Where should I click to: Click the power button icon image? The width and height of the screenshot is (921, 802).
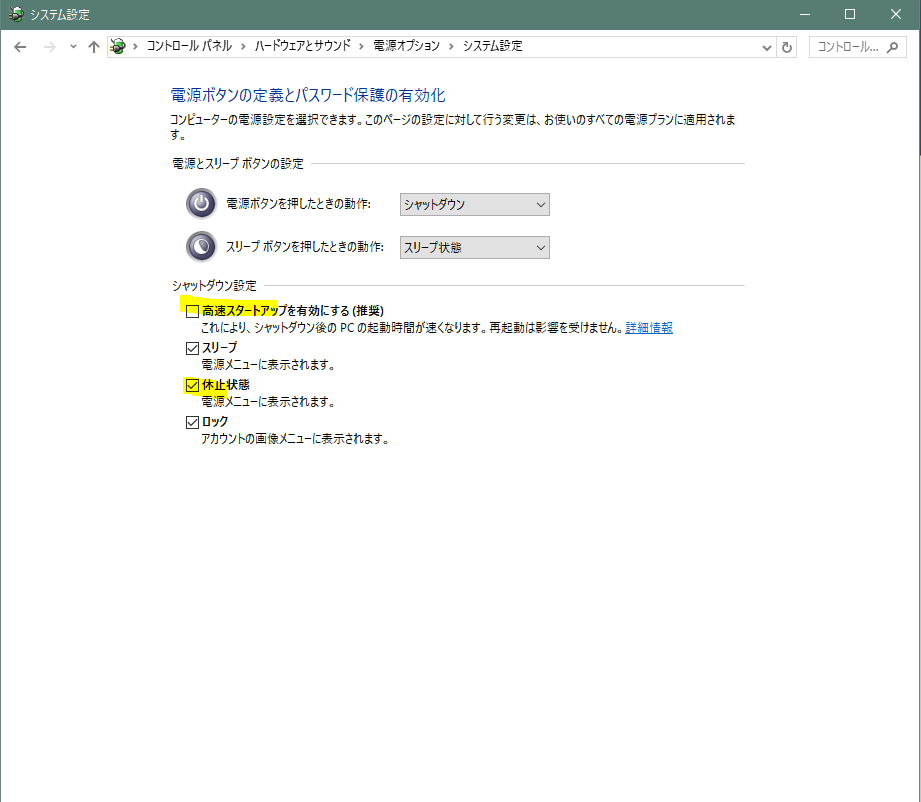201,203
